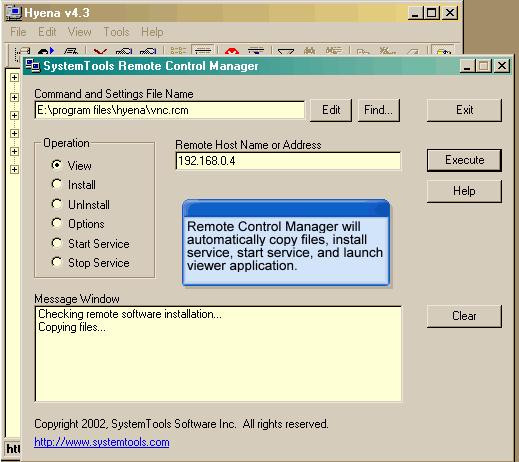Open the www.systemtools.com link
Viewport: 519px width, 462px height.
pyautogui.click(x=102, y=442)
